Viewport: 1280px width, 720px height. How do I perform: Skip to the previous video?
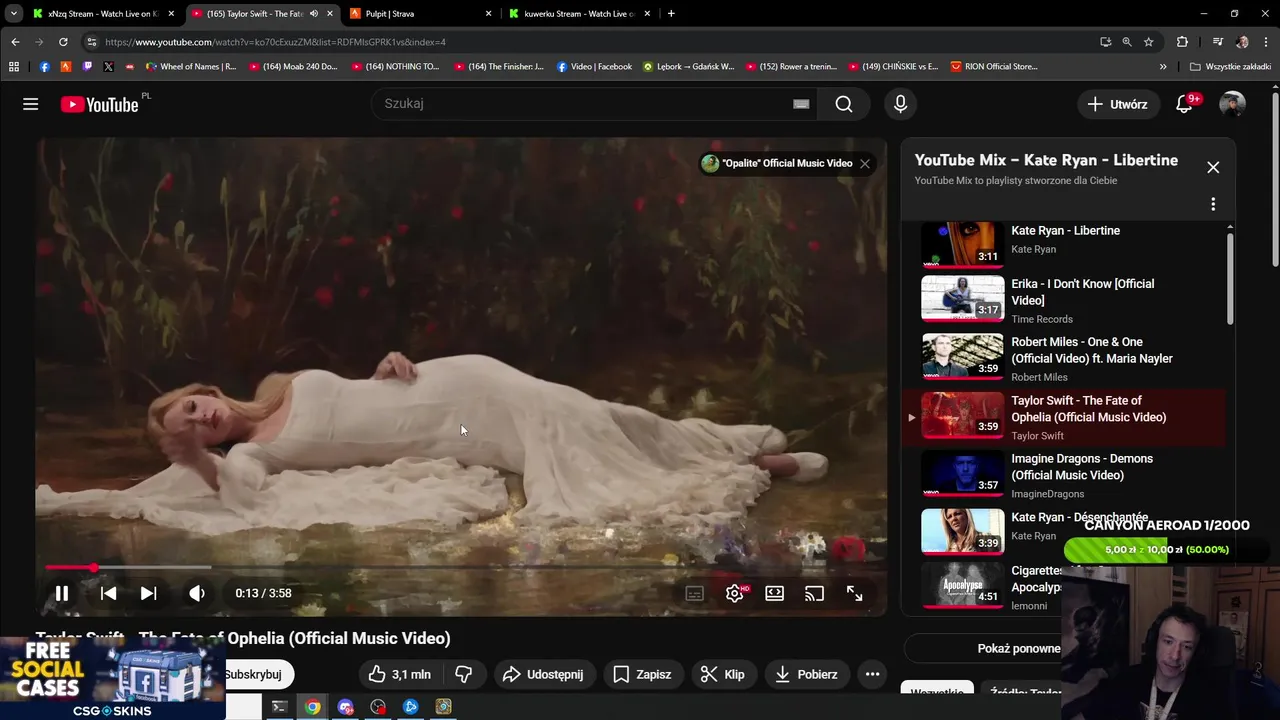click(108, 593)
